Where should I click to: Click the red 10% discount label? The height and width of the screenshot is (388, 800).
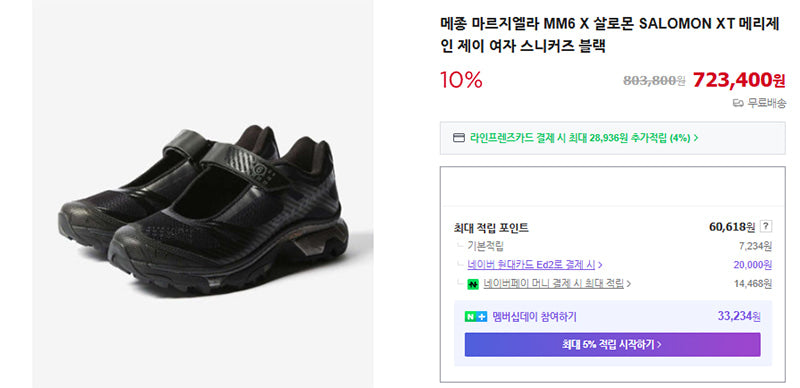click(x=461, y=80)
